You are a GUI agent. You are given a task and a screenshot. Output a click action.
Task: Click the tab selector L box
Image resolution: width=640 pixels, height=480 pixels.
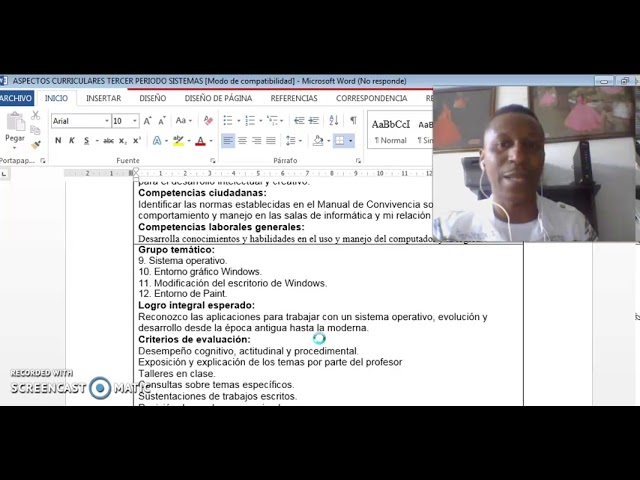tap(4, 174)
